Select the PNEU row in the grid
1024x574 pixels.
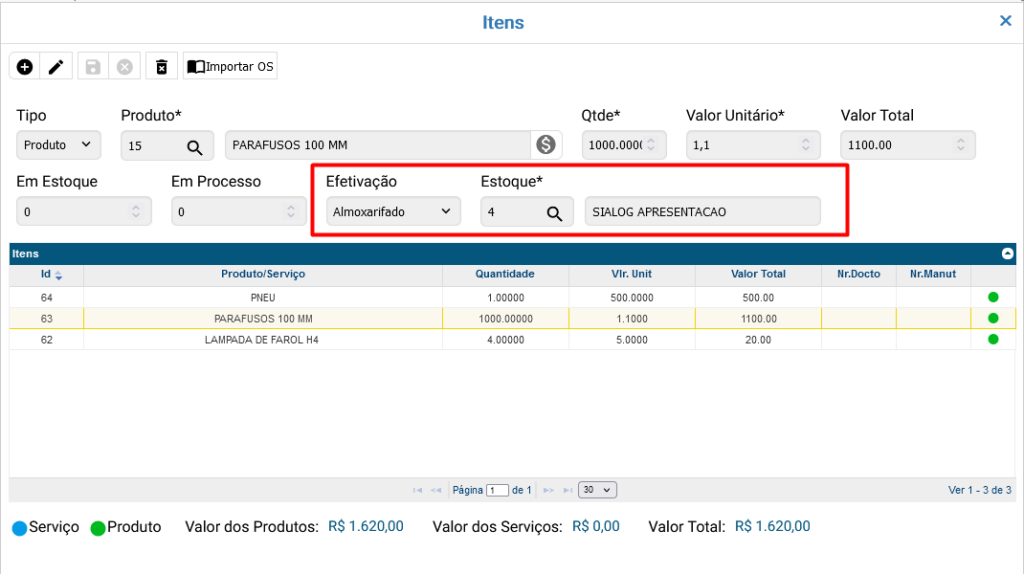point(264,297)
